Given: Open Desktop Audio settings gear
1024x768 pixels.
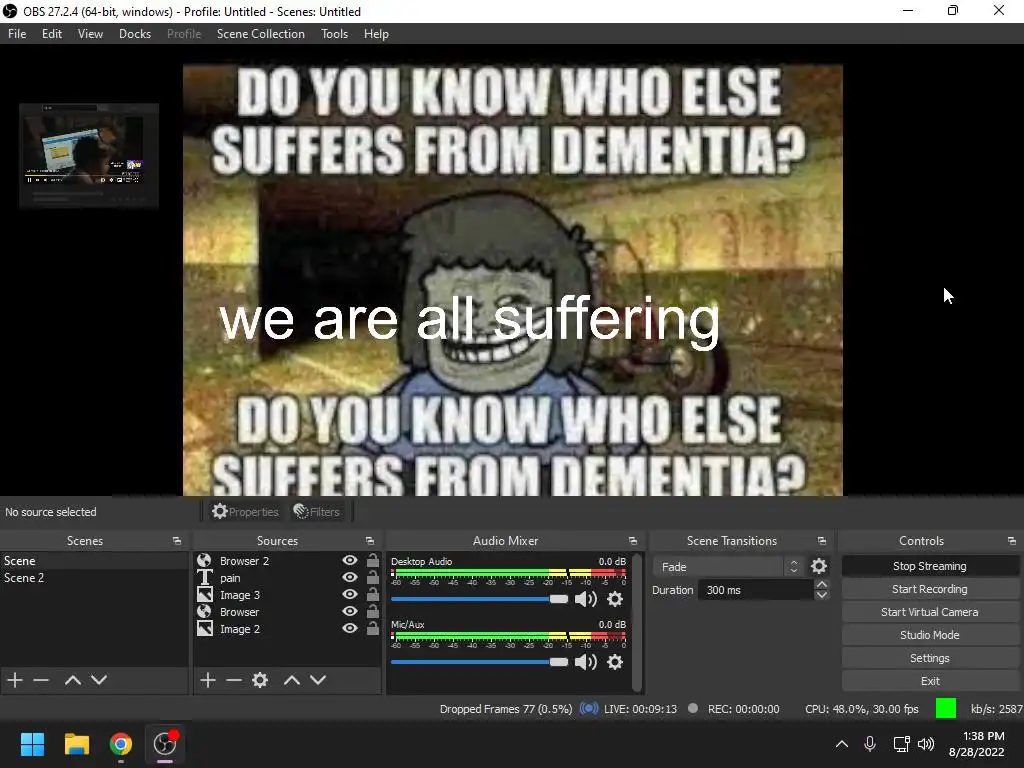Looking at the screenshot, I should [x=615, y=600].
